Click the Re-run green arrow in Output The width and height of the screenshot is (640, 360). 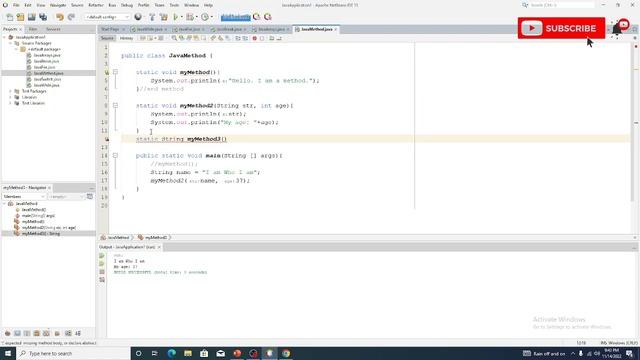(102, 256)
